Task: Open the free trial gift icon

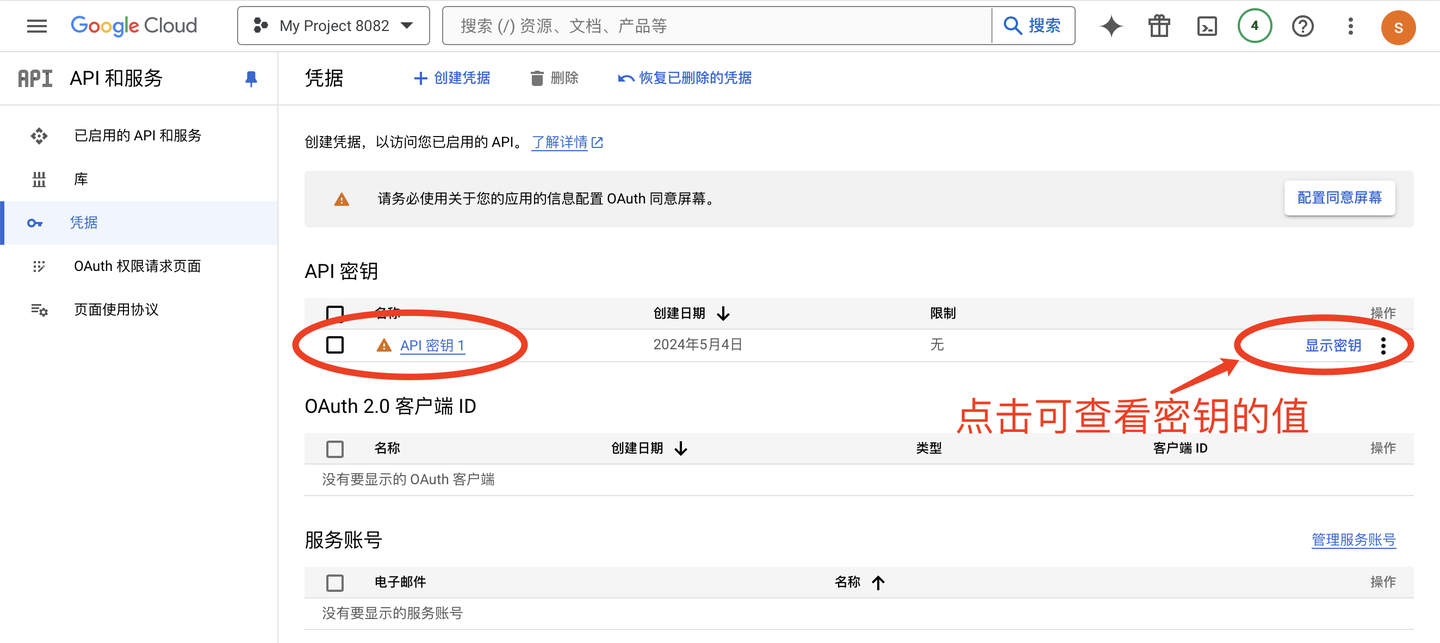Action: (x=1159, y=27)
